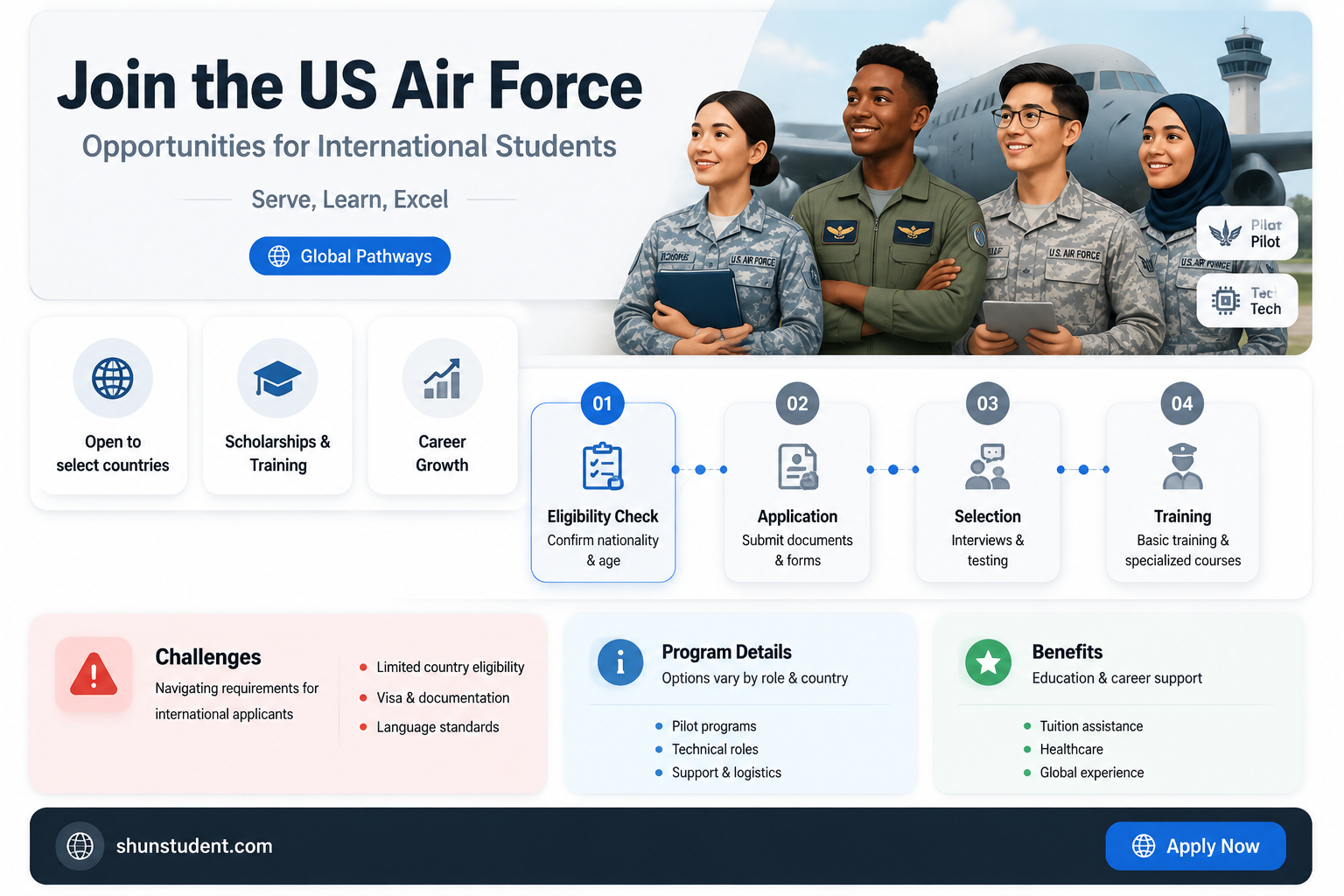Screen dimensions: 1344x896
Task: Click the Application document icon
Action: tap(797, 466)
